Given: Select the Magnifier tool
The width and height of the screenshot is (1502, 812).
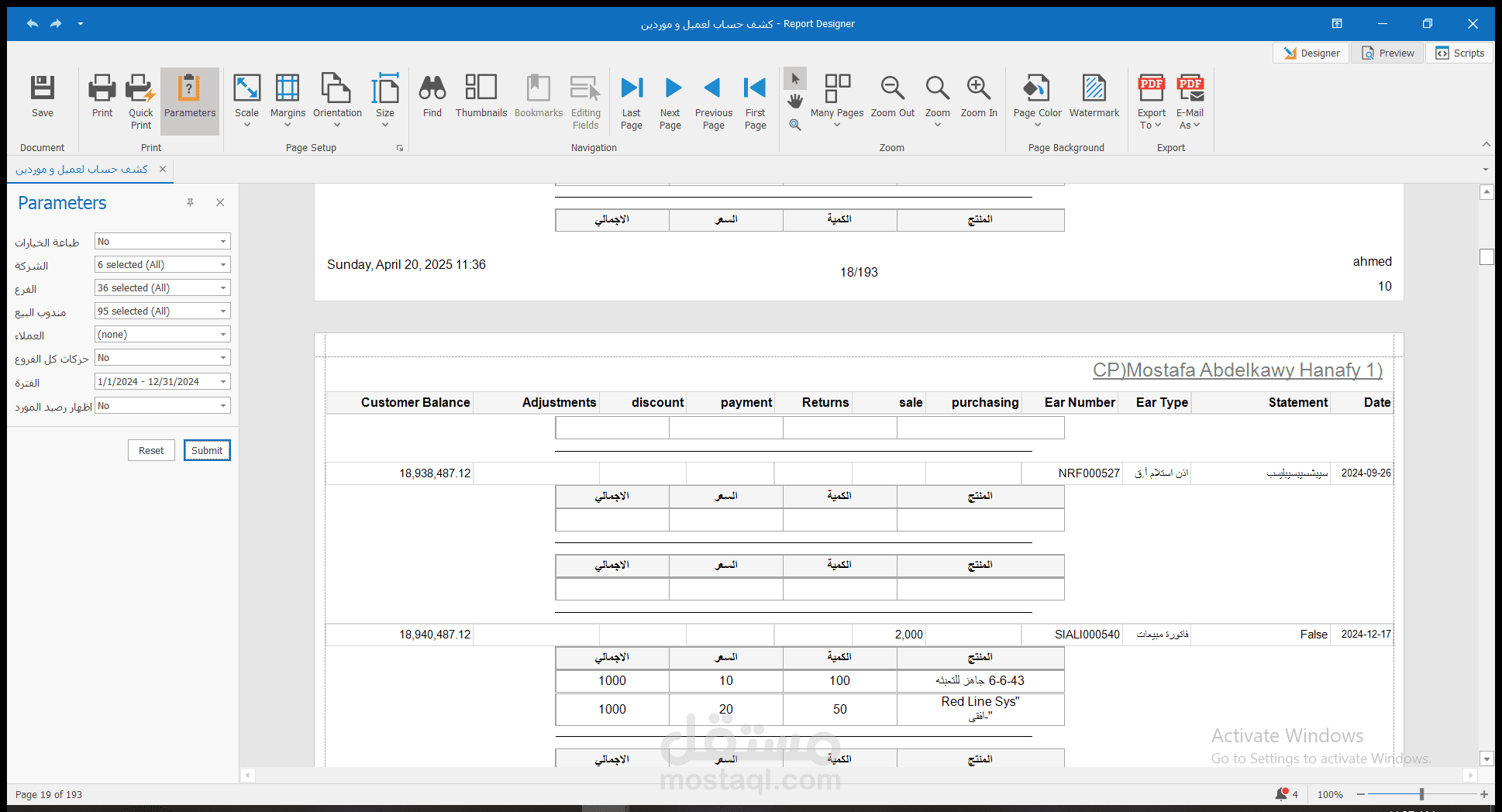Looking at the screenshot, I should coord(795,125).
